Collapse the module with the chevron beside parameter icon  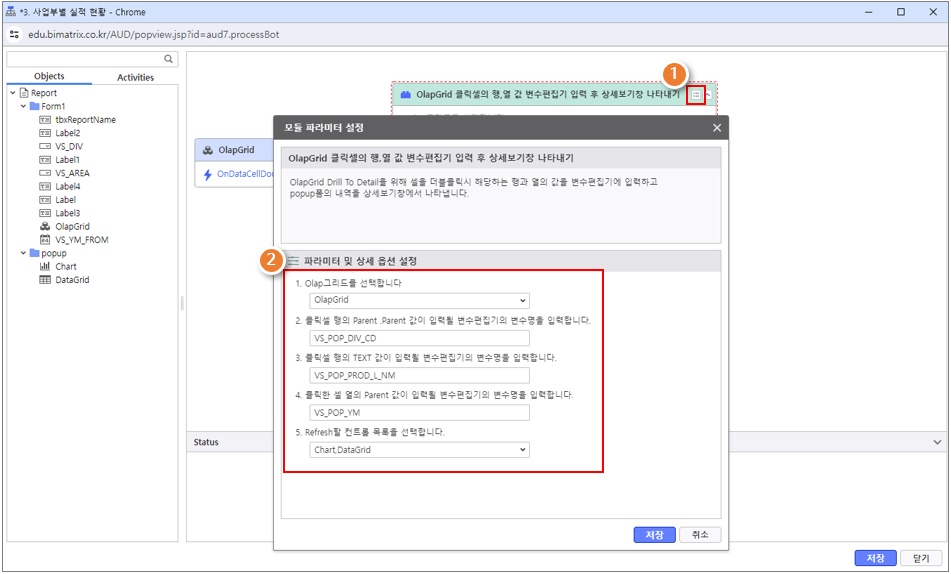tap(708, 95)
